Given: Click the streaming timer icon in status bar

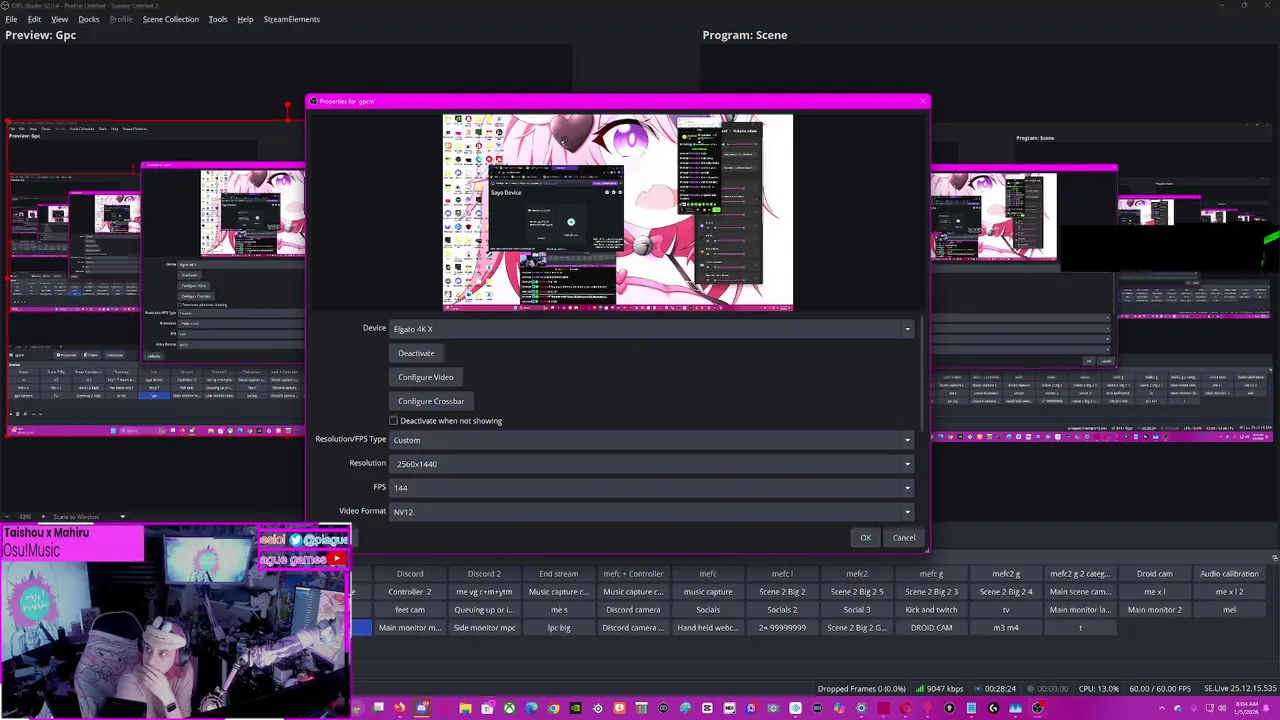Looking at the screenshot, I should pyautogui.click(x=976, y=688).
